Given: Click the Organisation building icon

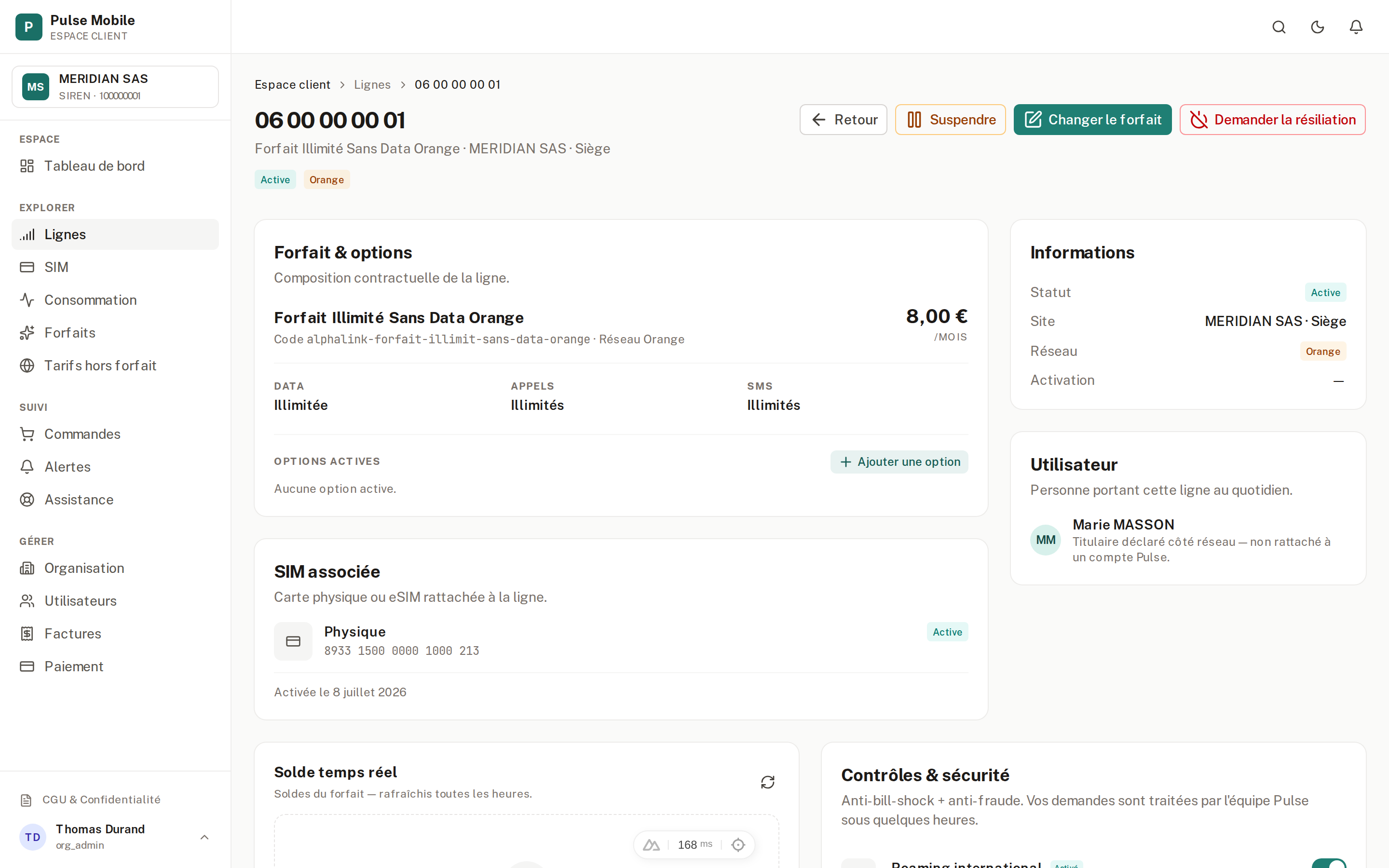Looking at the screenshot, I should pyautogui.click(x=27, y=568).
